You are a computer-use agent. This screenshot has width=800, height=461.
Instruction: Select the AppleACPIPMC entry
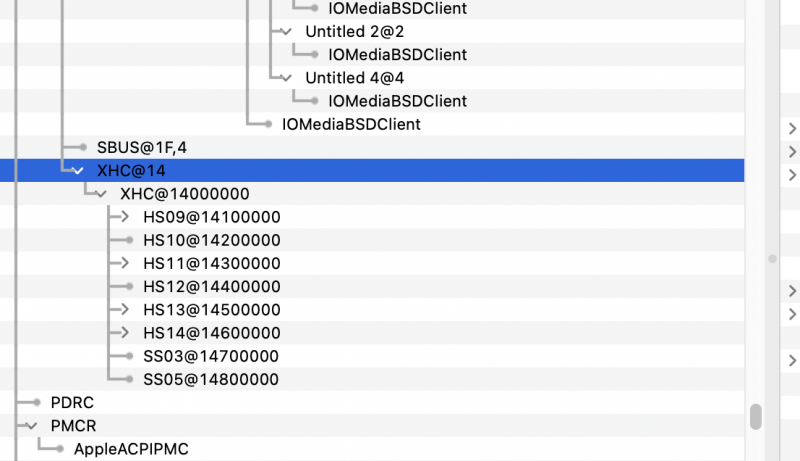pyautogui.click(x=130, y=449)
